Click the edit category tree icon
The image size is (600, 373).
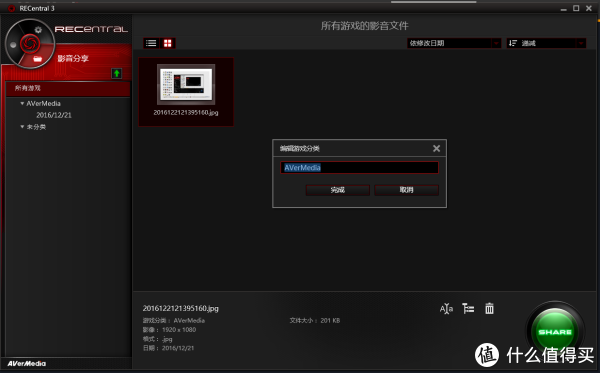(x=468, y=308)
